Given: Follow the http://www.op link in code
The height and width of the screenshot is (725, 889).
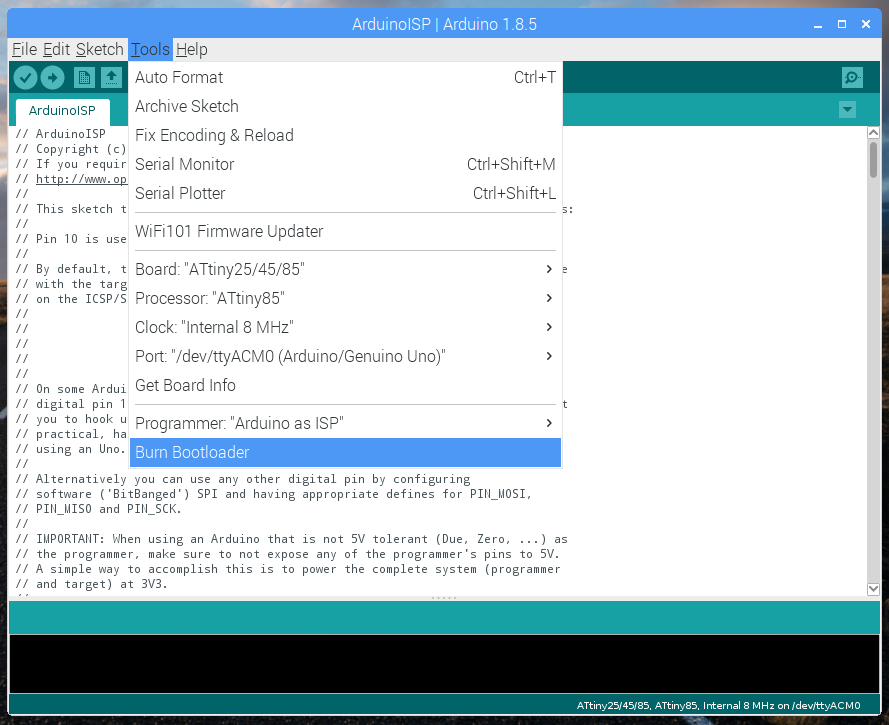Looking at the screenshot, I should click(x=81, y=179).
